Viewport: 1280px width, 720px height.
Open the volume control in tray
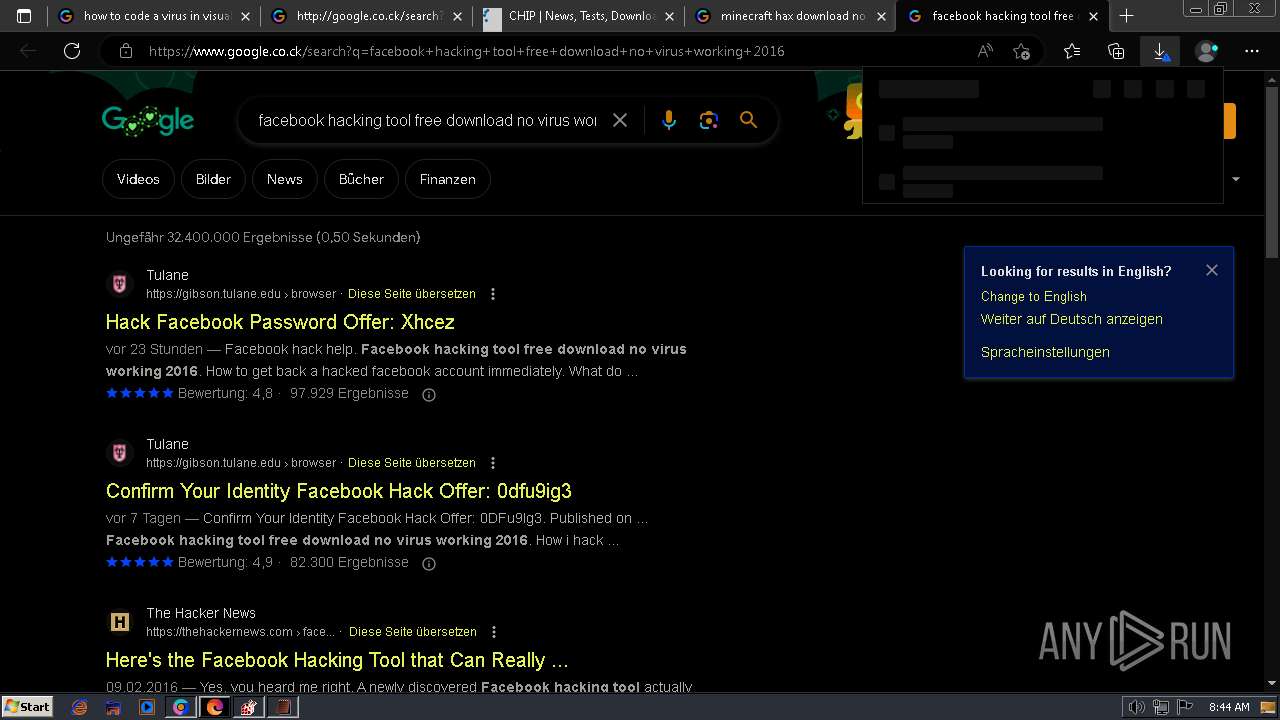coord(1136,707)
